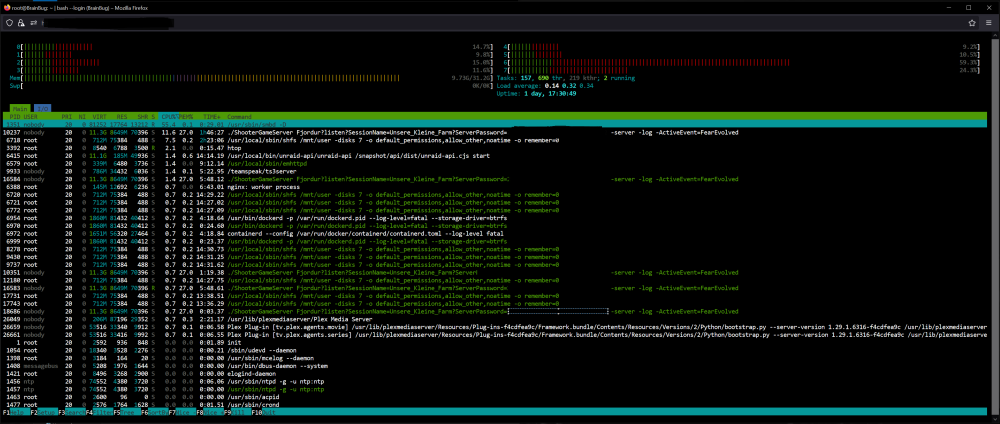Screen dimensions: 1000x424
Task: Click F3 Search in the footer bar
Action: click(71, 413)
